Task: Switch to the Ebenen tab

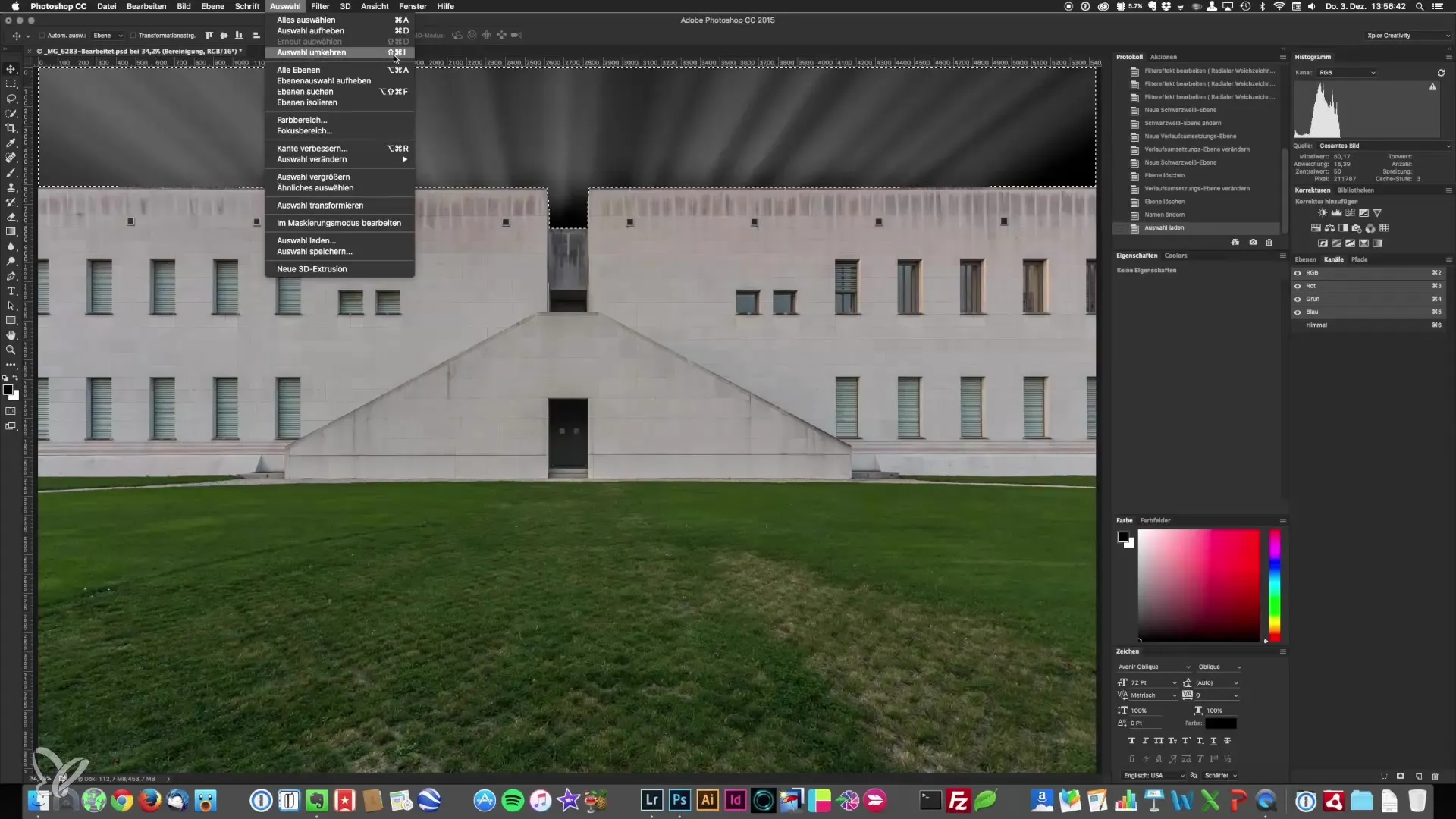Action: pyautogui.click(x=1305, y=259)
